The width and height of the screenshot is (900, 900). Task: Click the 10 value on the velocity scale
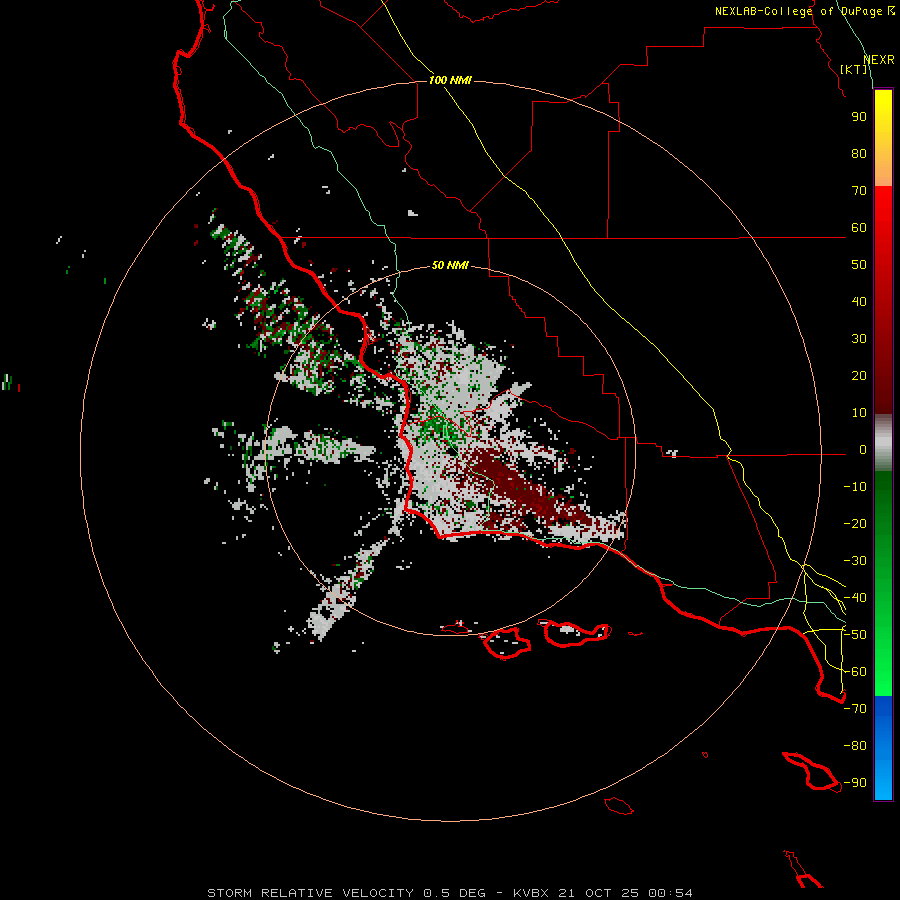(x=859, y=413)
